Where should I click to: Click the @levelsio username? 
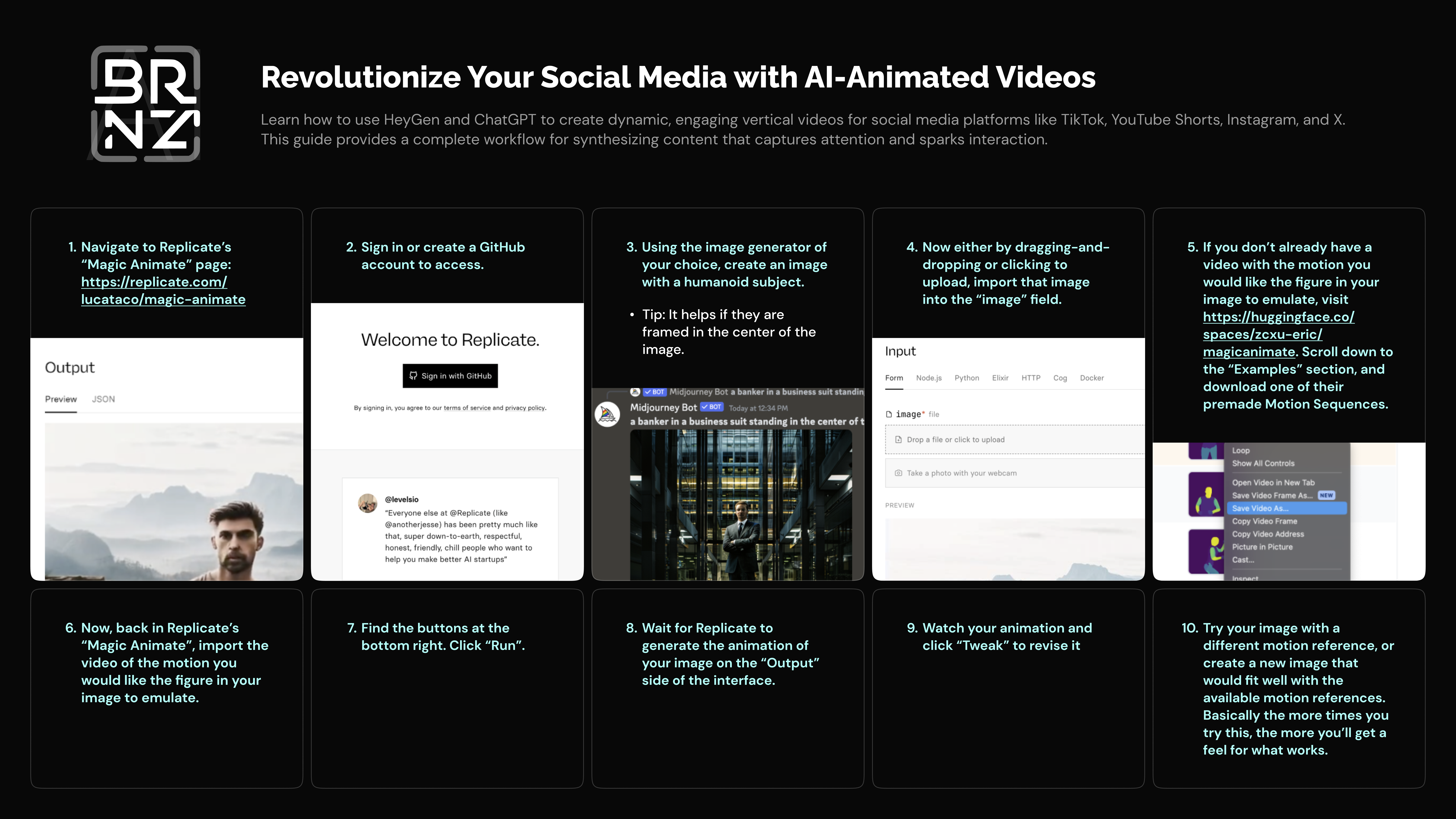point(402,500)
